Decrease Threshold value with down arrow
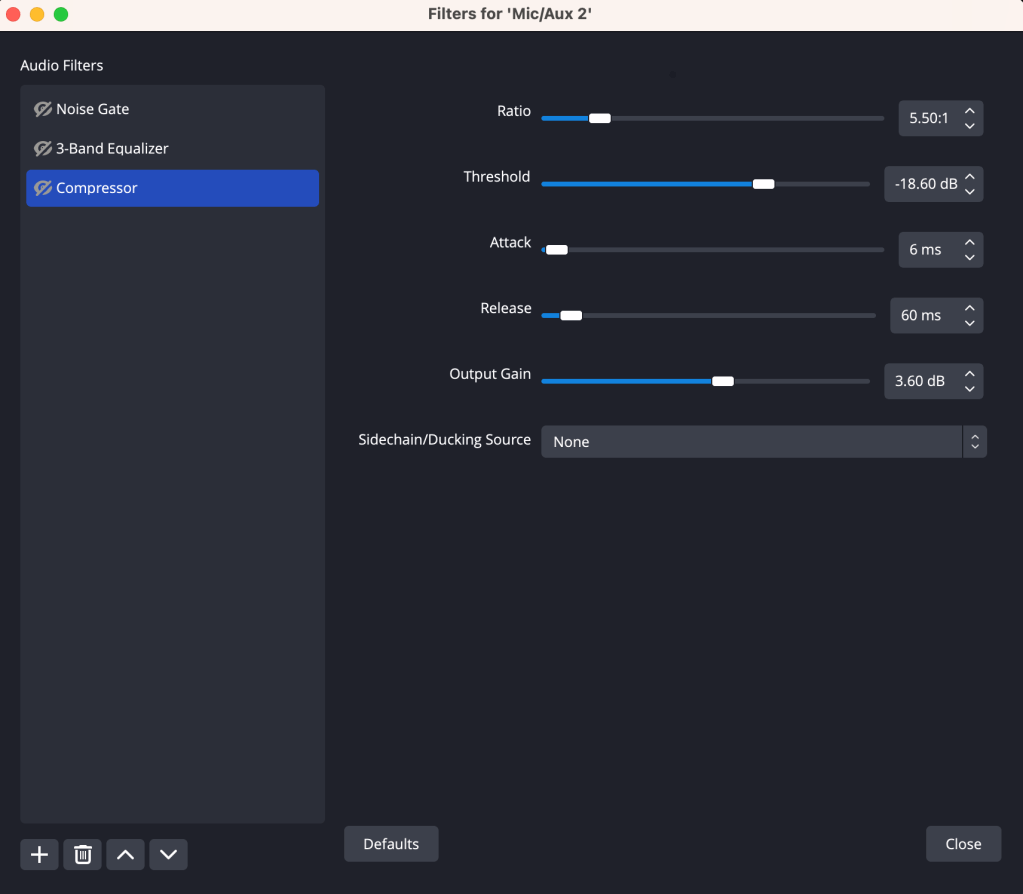Screen dimensions: 1023x894 coord(969,192)
